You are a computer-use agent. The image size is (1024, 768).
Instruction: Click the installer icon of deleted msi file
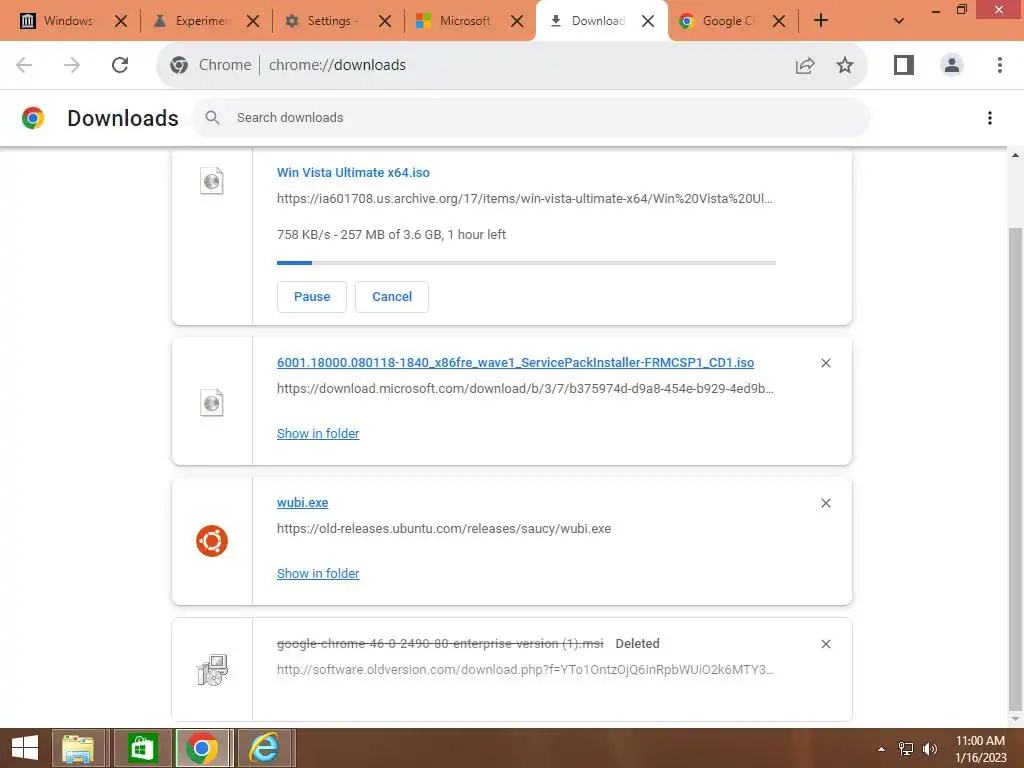(212, 669)
